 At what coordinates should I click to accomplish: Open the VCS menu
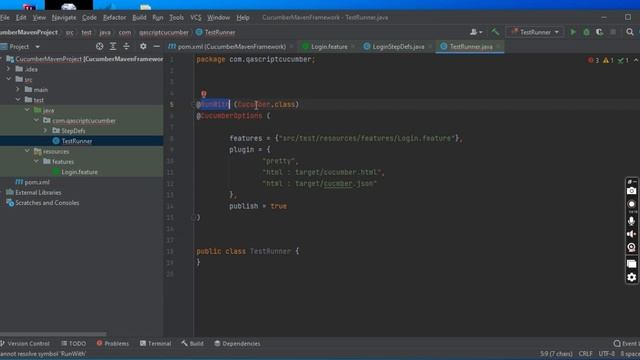click(x=196, y=18)
